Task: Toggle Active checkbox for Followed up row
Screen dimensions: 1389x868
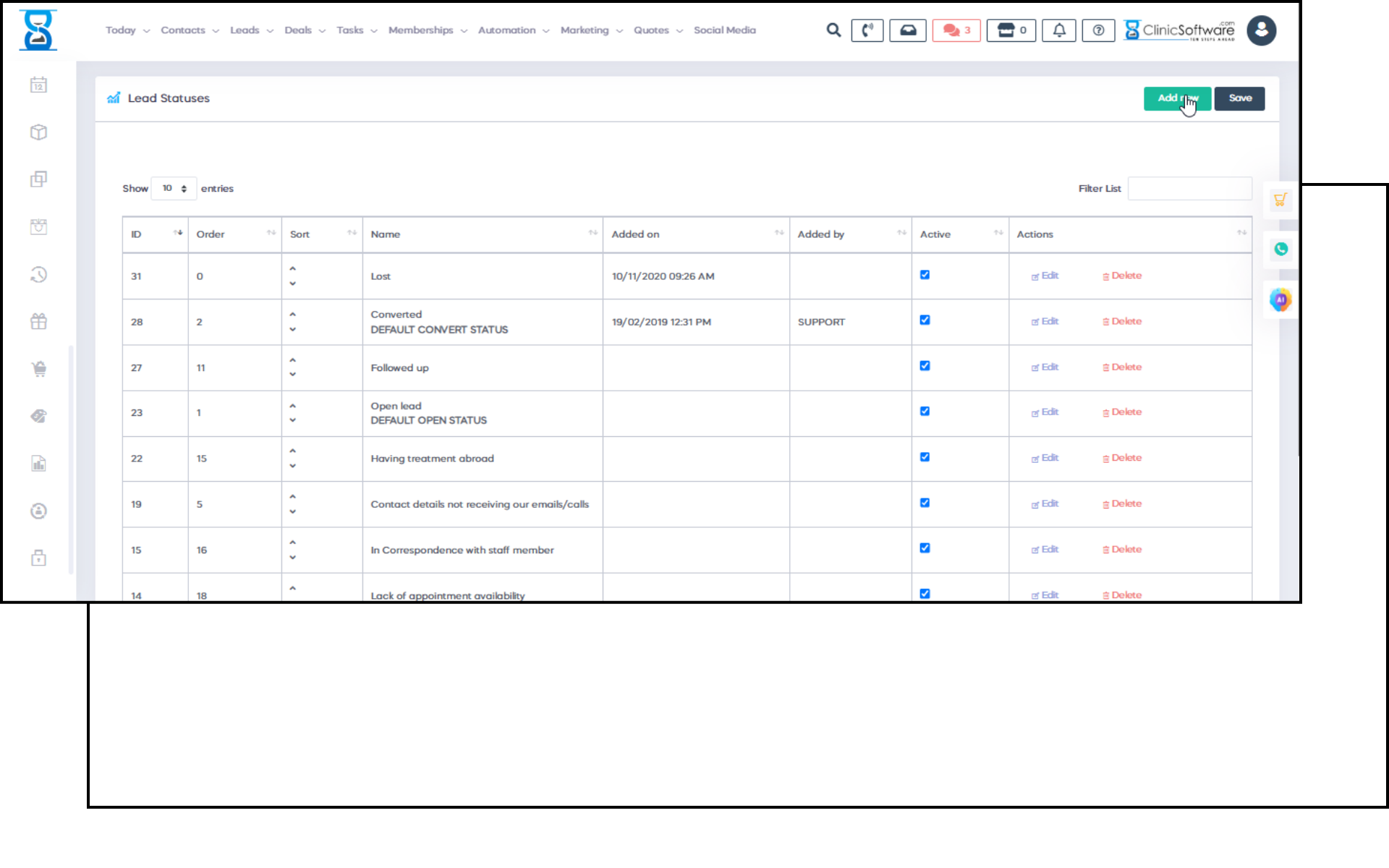Action: click(925, 366)
